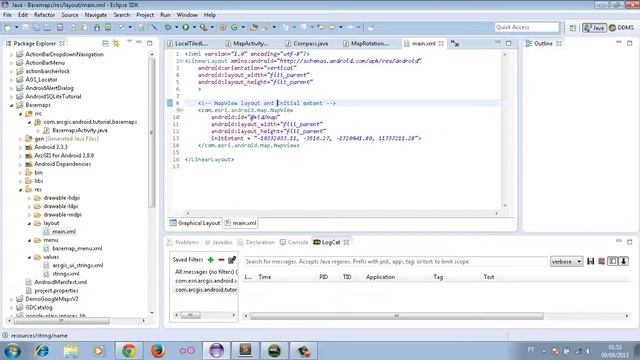The image size is (640, 360).
Task: Switch to the Graphical Layout tab
Action: click(195, 223)
